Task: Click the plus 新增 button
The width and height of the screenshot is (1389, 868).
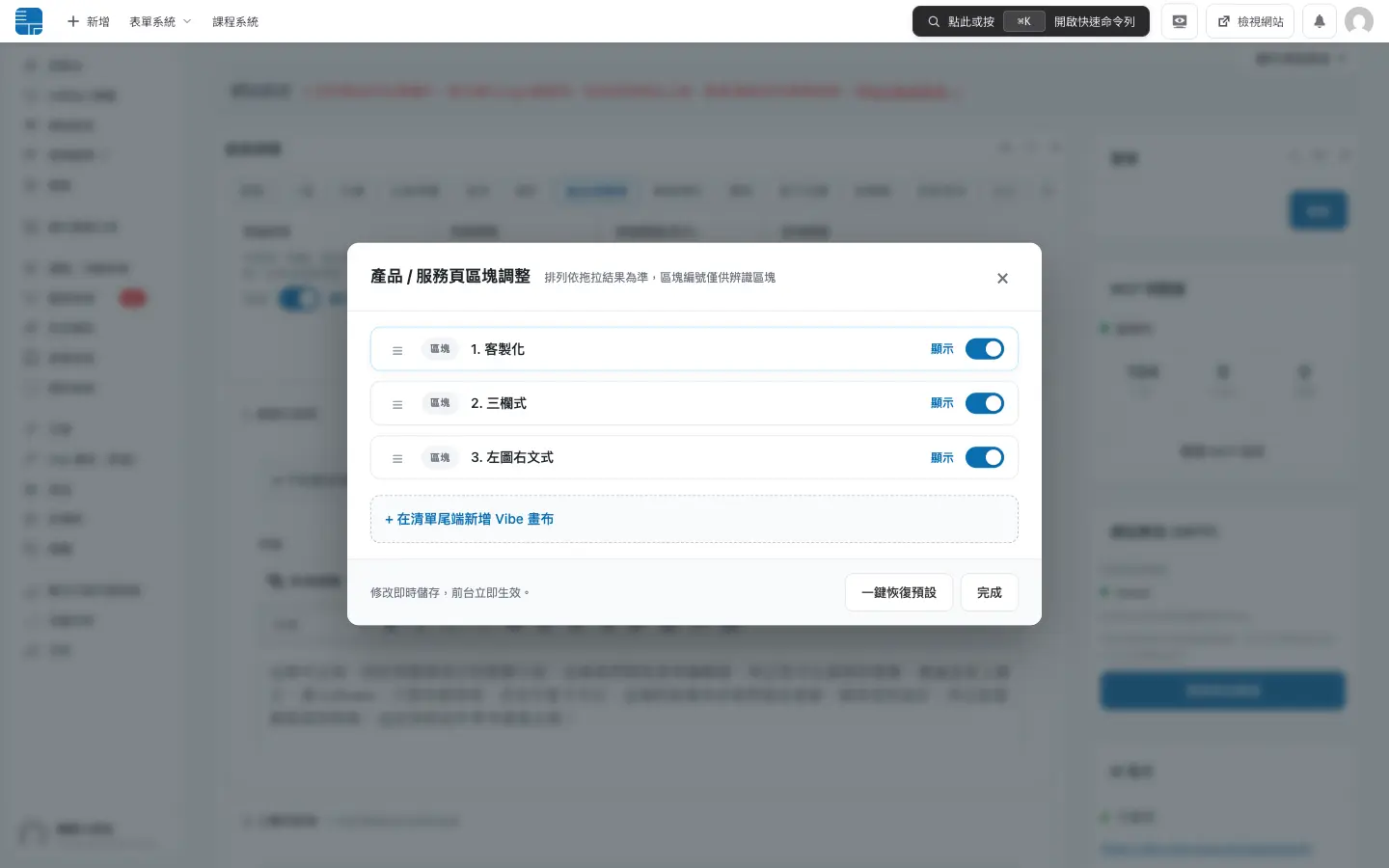Action: [x=88, y=21]
